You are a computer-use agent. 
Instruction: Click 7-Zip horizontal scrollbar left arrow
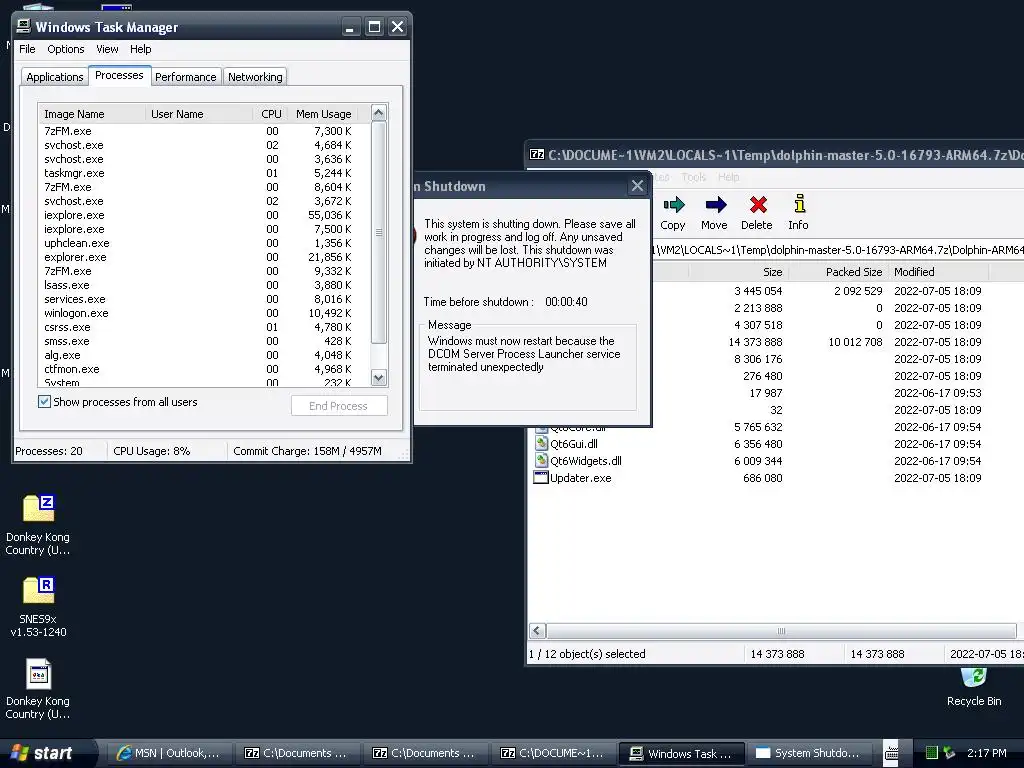[x=537, y=631]
